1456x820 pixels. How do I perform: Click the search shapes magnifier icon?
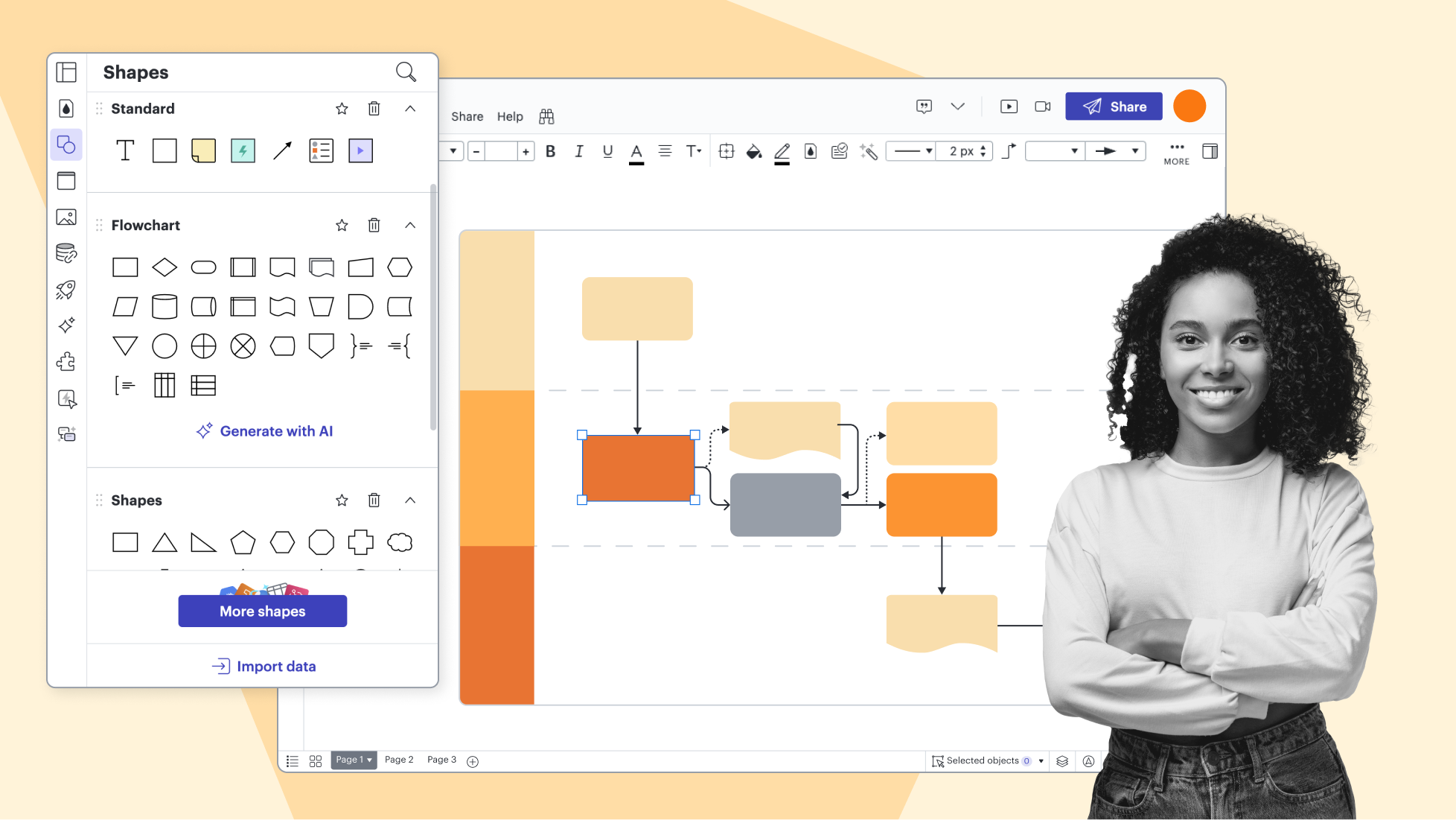[407, 72]
